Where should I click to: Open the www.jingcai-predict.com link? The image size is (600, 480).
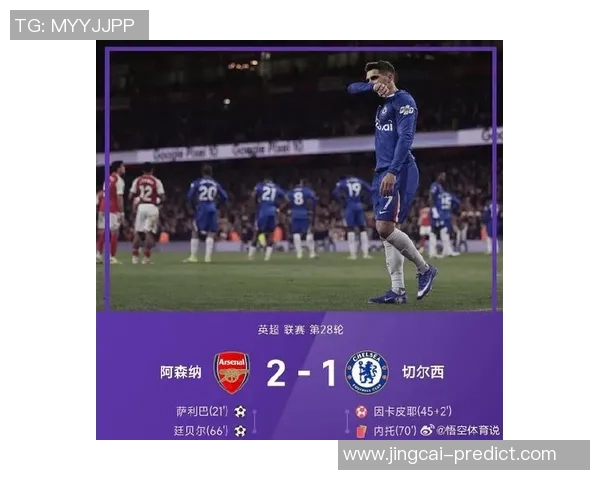click(450, 454)
